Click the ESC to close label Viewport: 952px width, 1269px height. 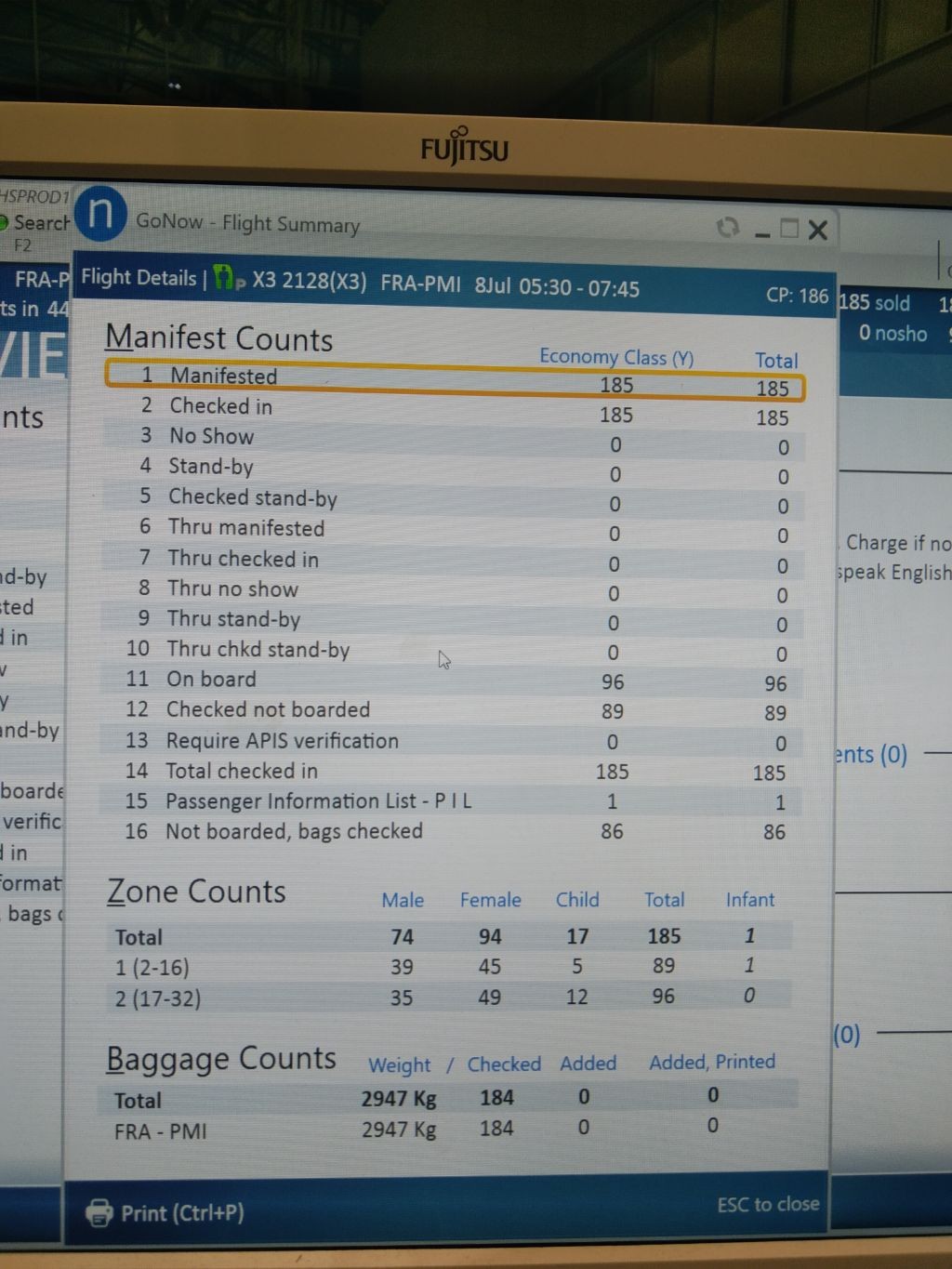(768, 1205)
